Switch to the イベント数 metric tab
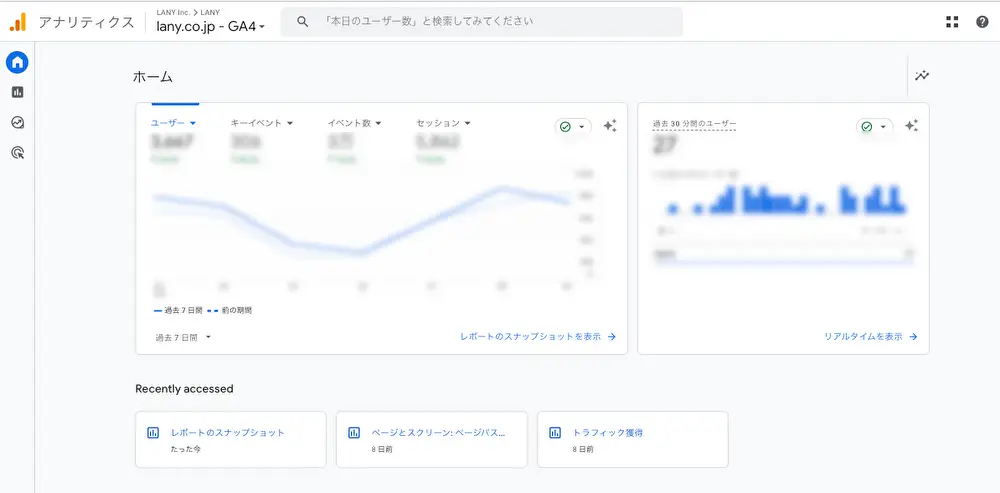The width and height of the screenshot is (1000, 493). [354, 123]
